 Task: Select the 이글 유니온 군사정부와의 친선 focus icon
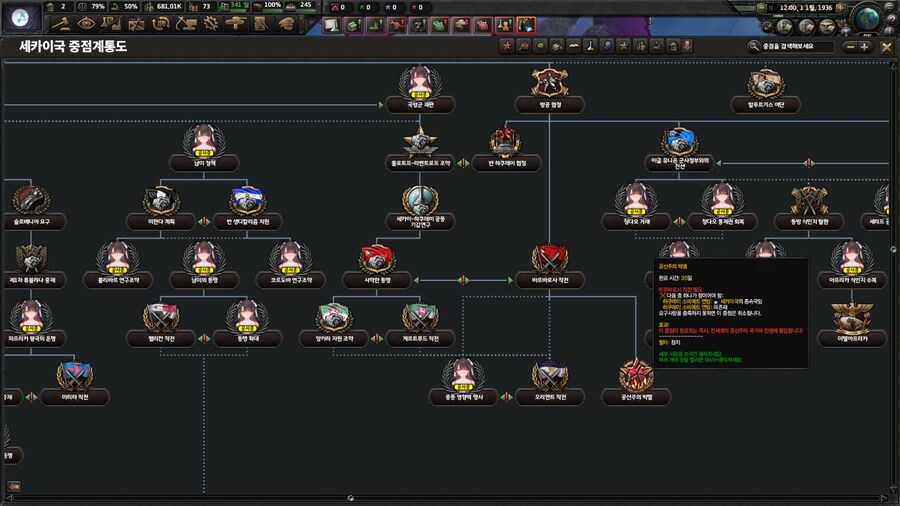pyautogui.click(x=679, y=142)
